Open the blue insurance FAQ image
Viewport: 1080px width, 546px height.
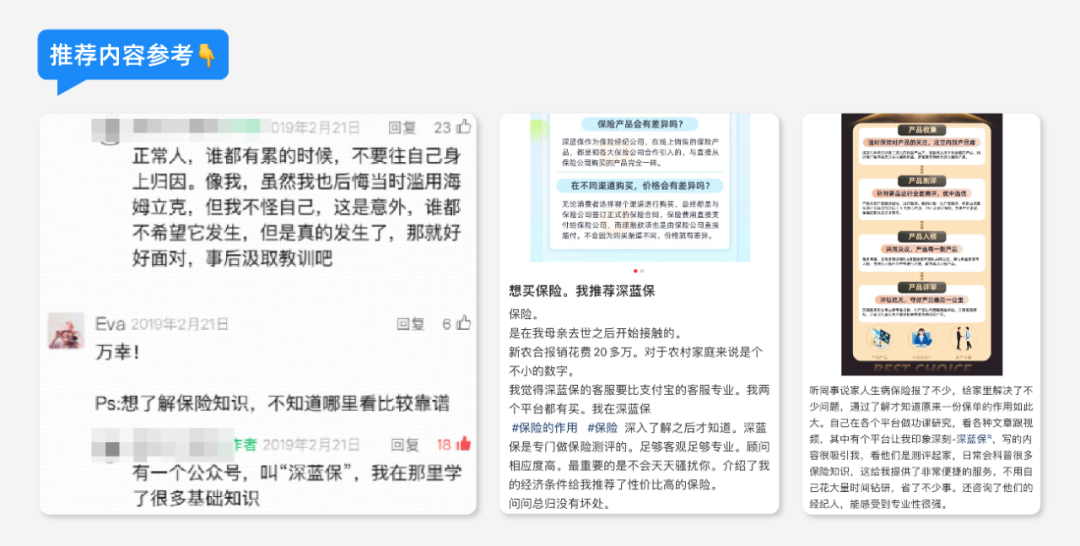coord(640,187)
